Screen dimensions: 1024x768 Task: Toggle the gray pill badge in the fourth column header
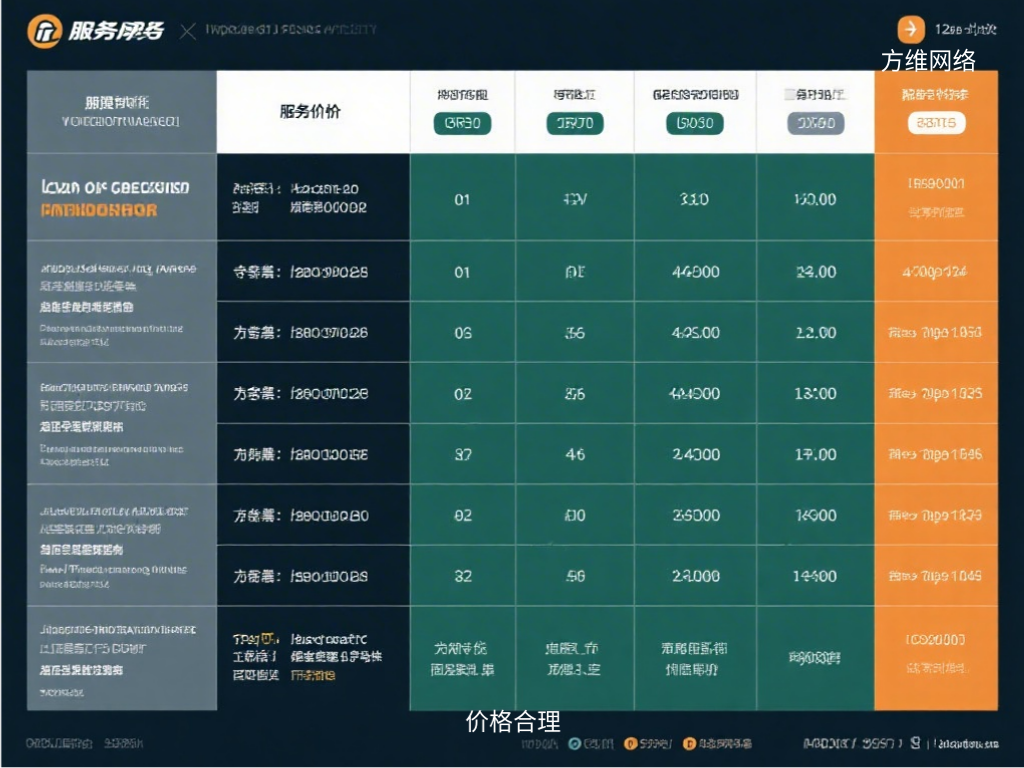[816, 124]
